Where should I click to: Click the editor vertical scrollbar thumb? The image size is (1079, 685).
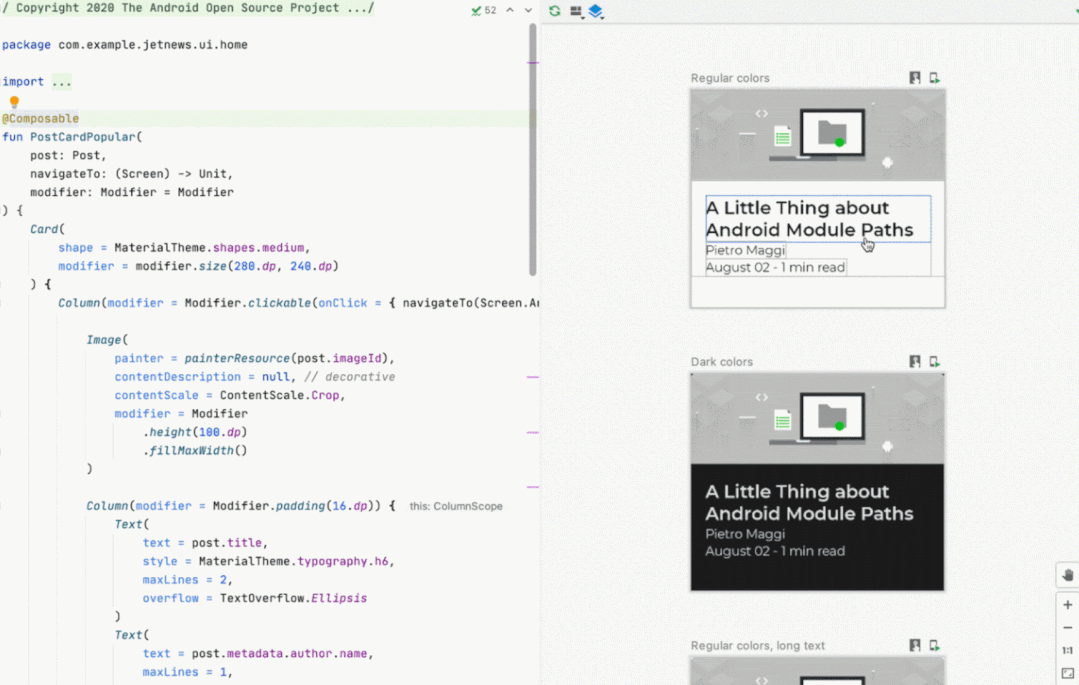[x=533, y=150]
